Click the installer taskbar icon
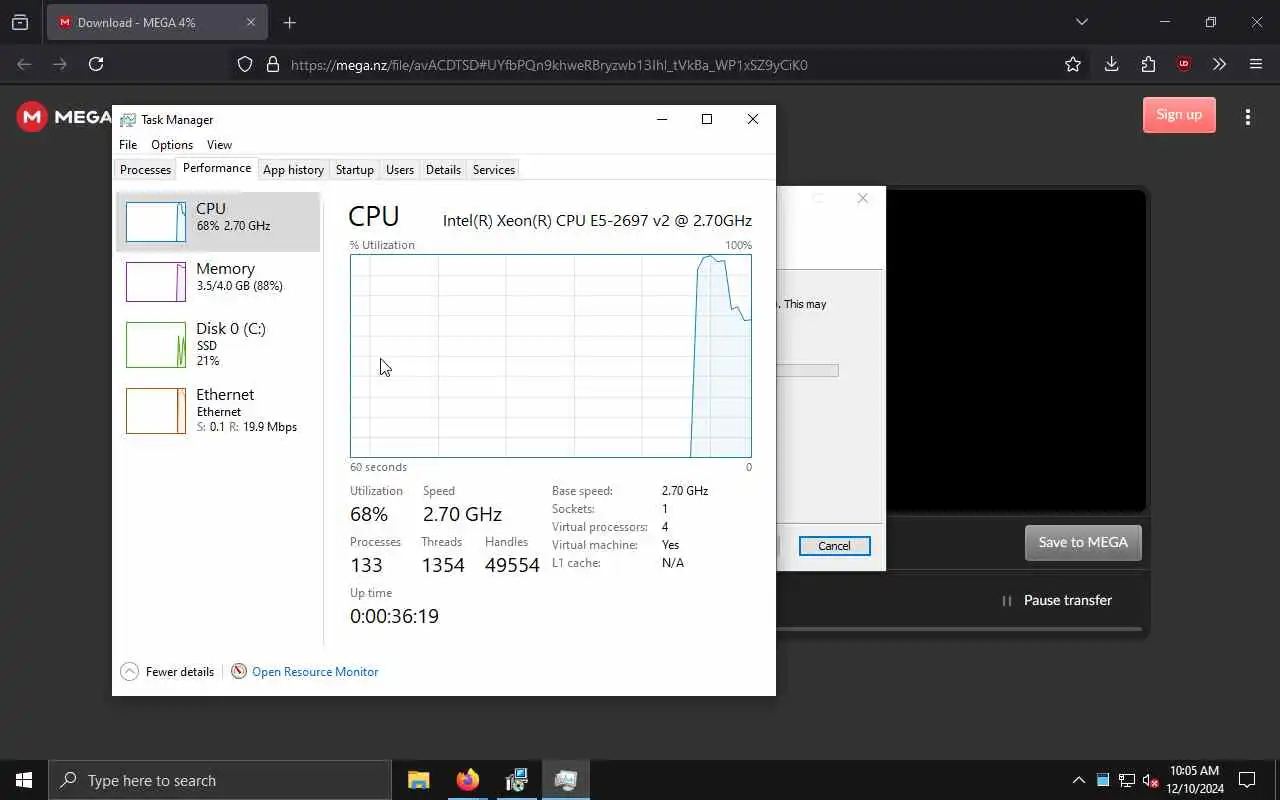This screenshot has width=1280, height=800. coord(517,780)
